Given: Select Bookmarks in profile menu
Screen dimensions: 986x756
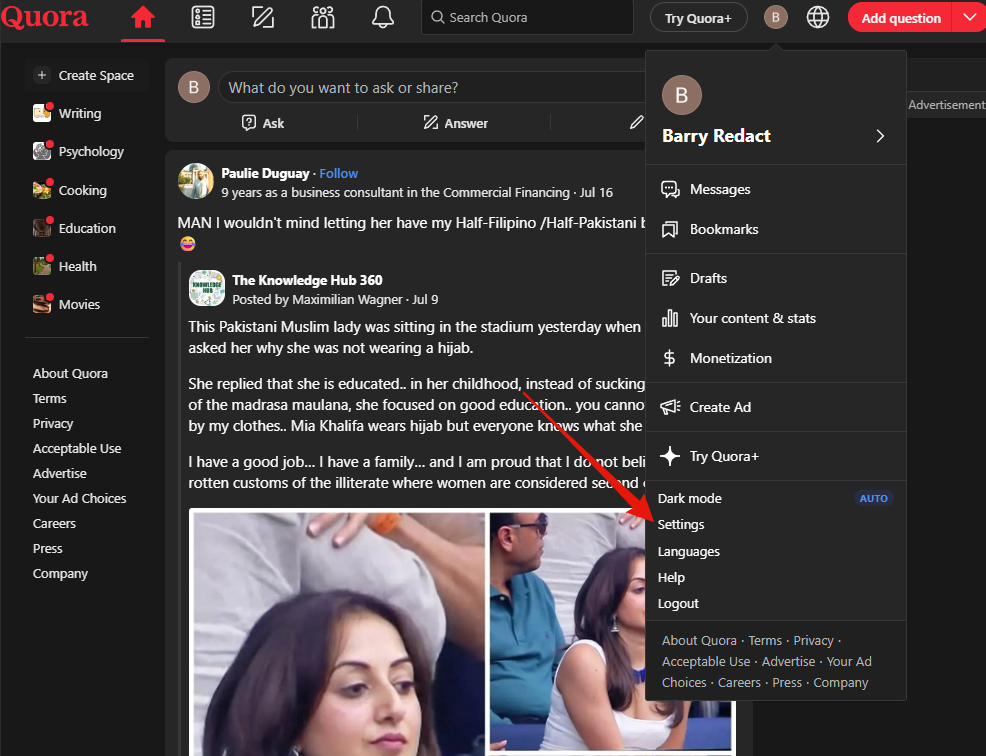Looking at the screenshot, I should point(776,230).
